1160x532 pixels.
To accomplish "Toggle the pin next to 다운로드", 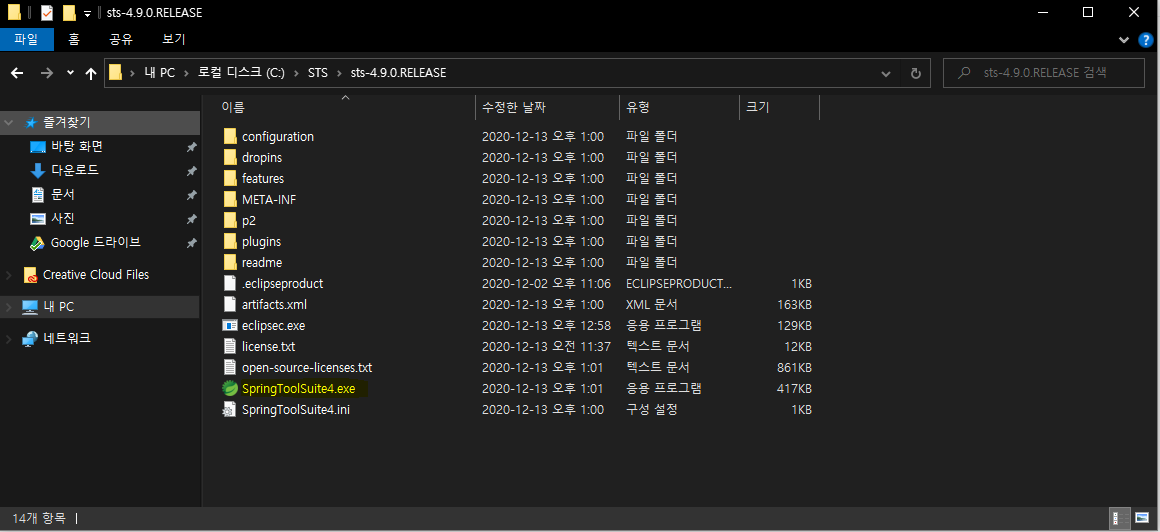I will (192, 171).
